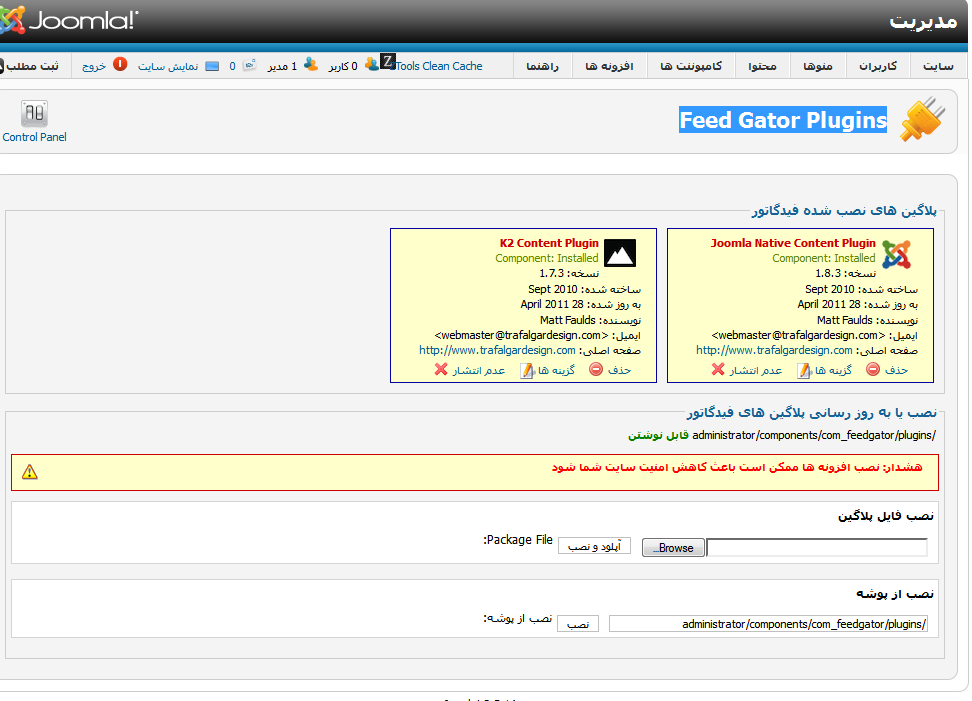Open the Control Panel toolbar icon
This screenshot has height=701, width=972.
(34, 114)
